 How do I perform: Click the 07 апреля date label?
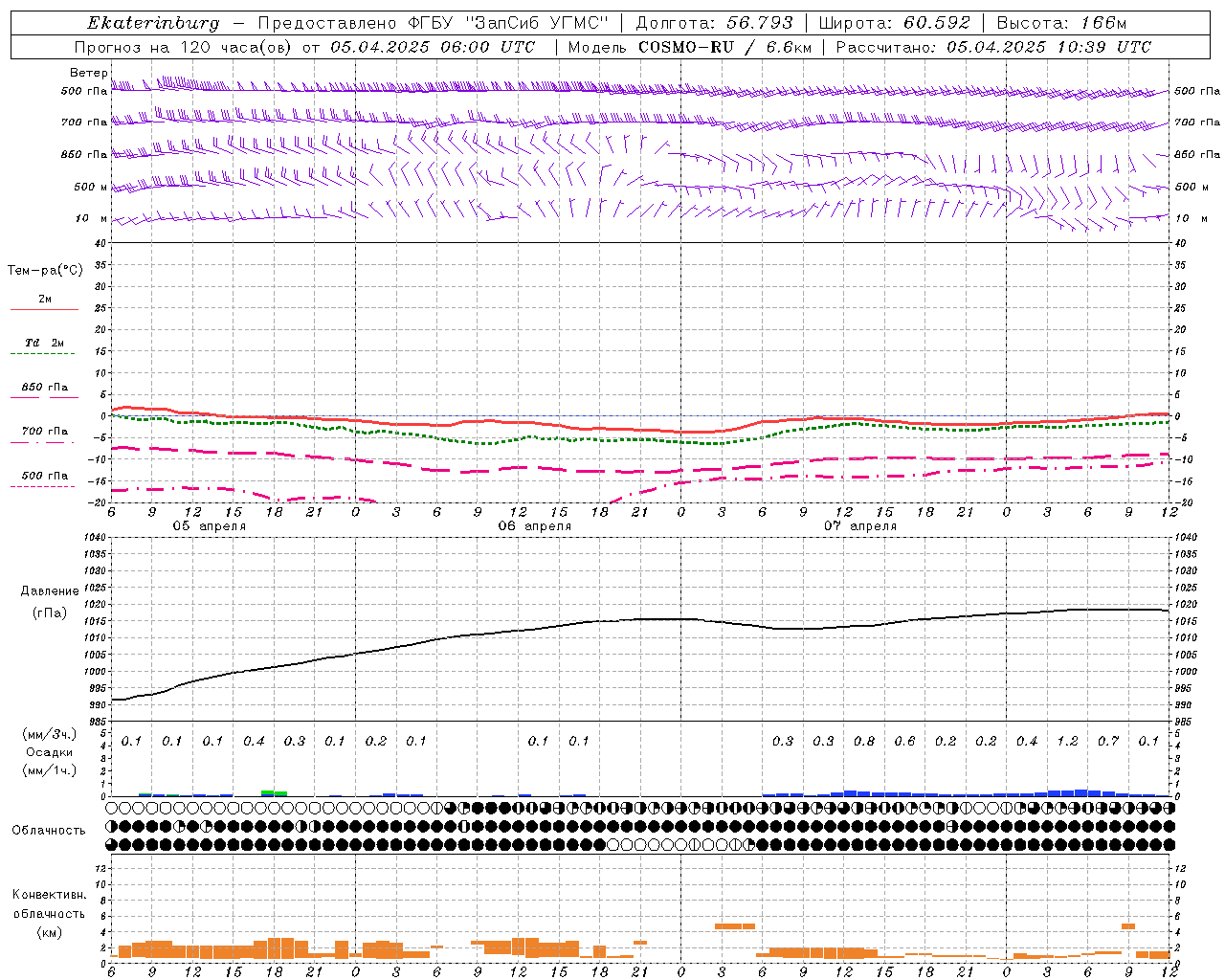pyautogui.click(x=860, y=526)
